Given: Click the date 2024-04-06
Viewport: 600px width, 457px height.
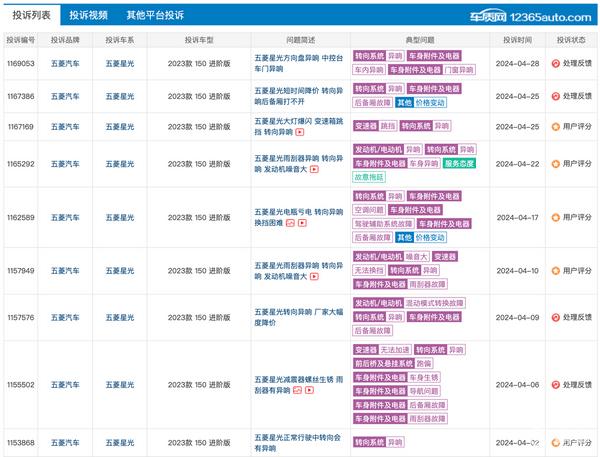Looking at the screenshot, I should point(517,385).
